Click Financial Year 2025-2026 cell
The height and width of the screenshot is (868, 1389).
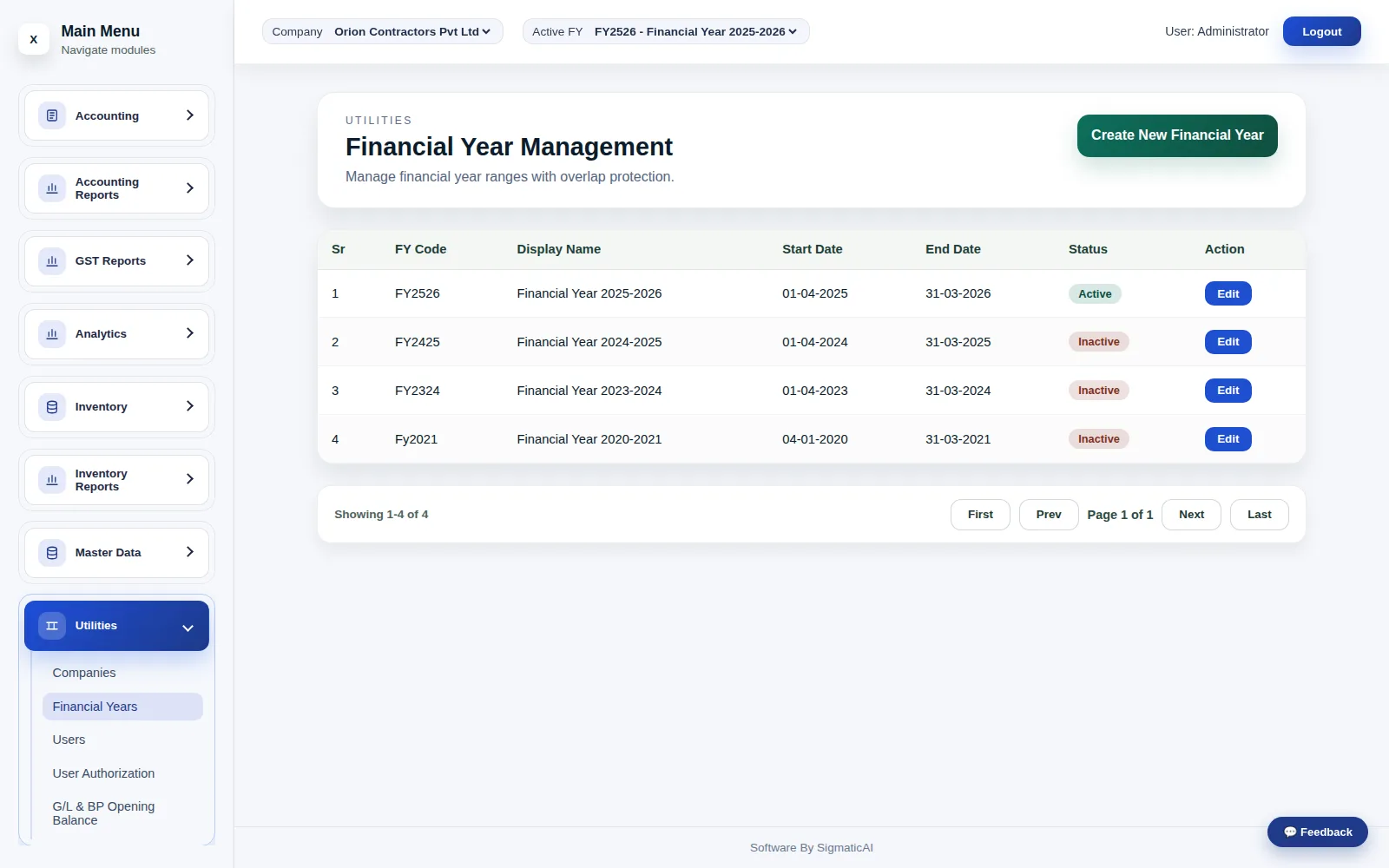pyautogui.click(x=589, y=293)
